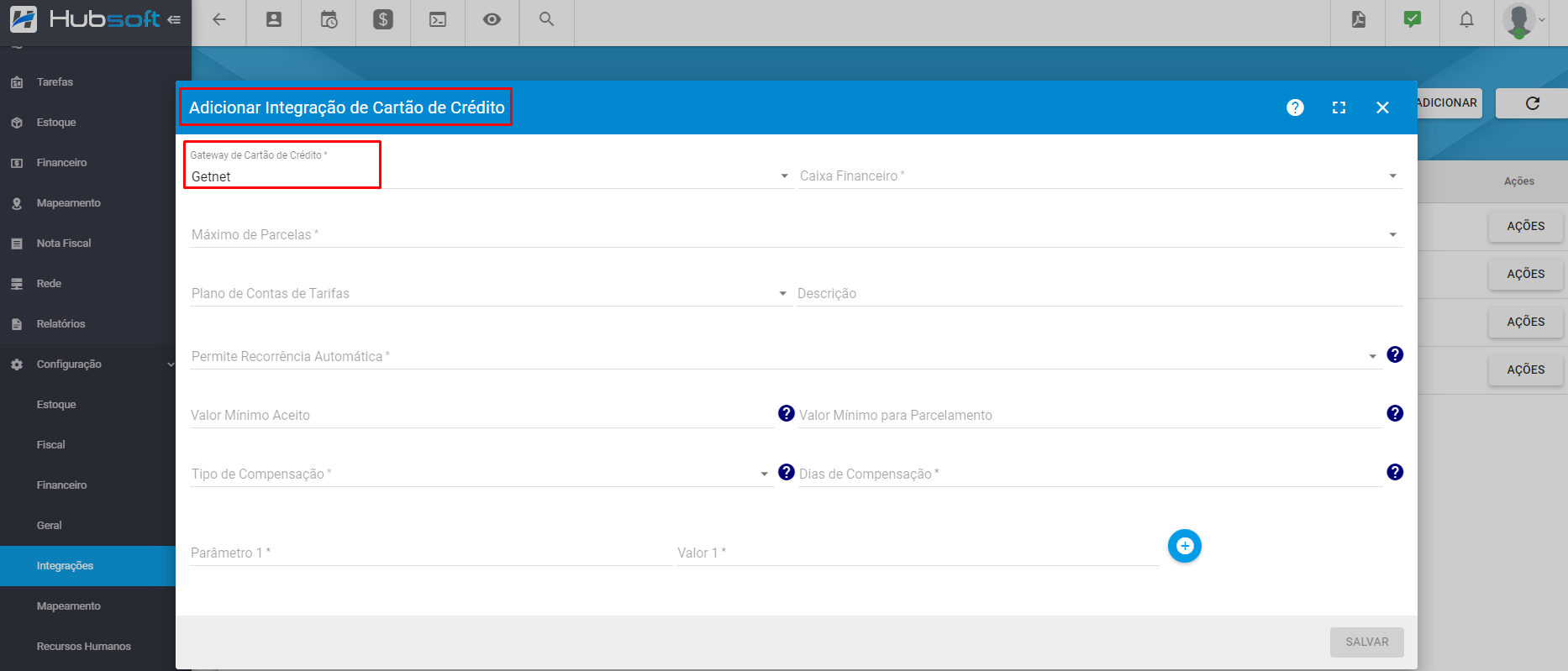
Task: Click the third AÇÕES button
Action: 1526,322
